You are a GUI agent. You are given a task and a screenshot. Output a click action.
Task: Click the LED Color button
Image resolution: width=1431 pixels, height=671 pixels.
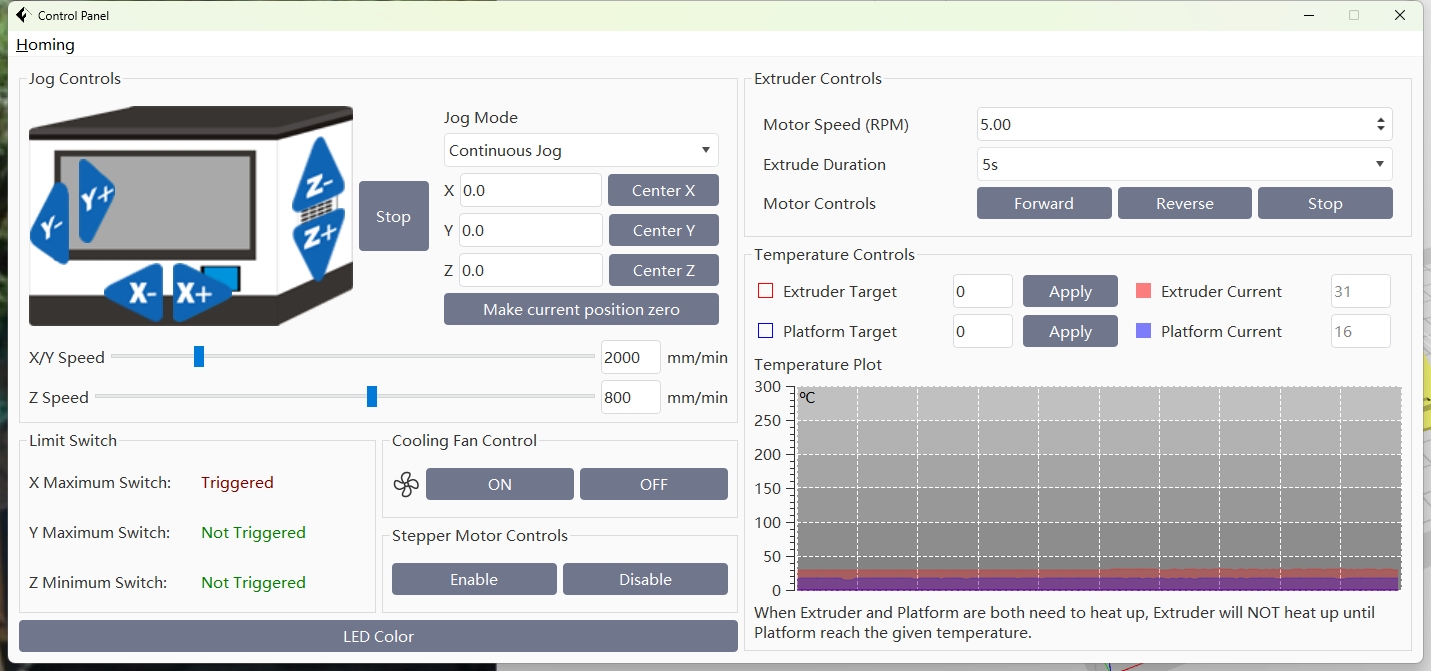pos(378,636)
